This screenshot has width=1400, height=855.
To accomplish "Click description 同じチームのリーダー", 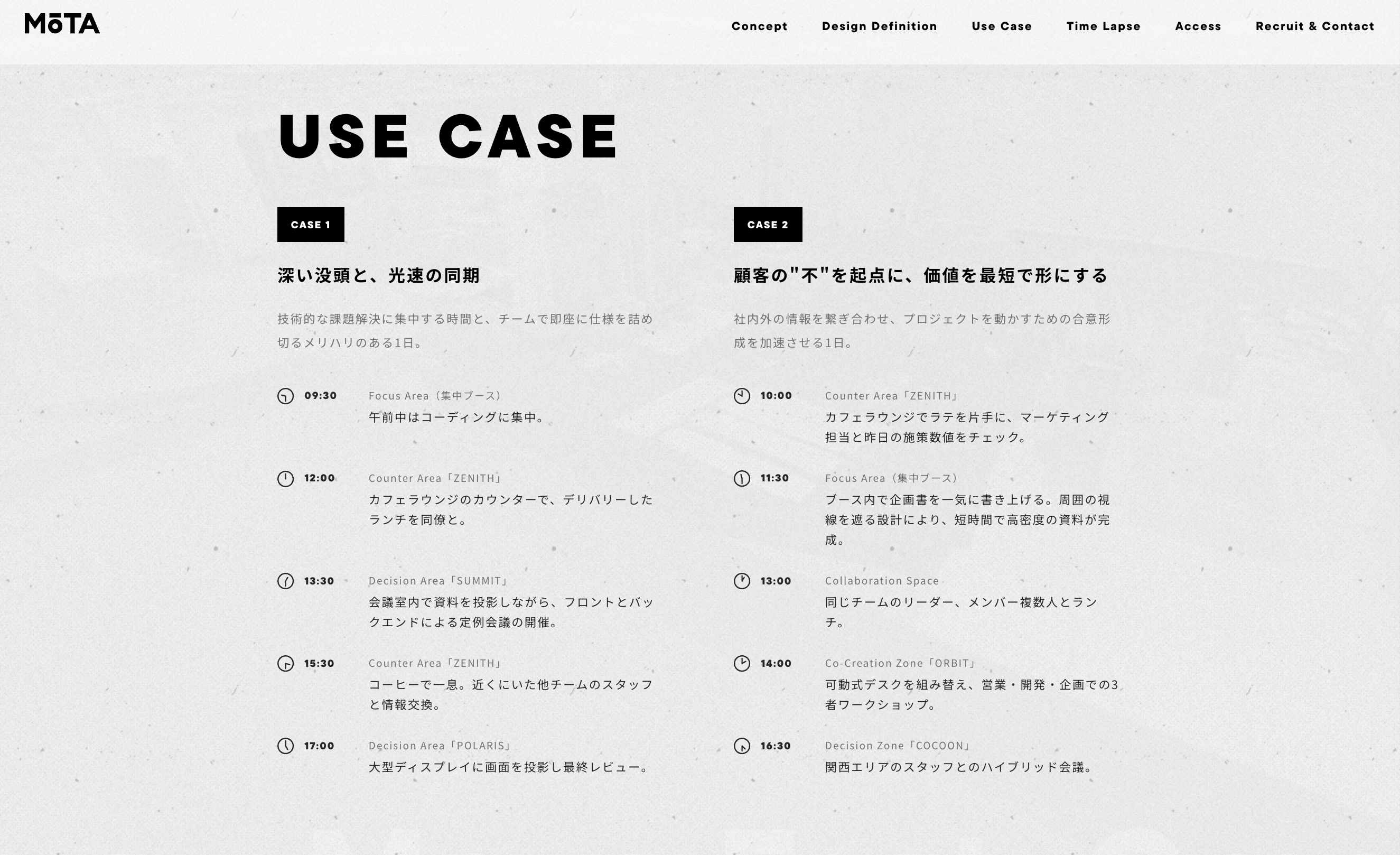I will [x=961, y=612].
